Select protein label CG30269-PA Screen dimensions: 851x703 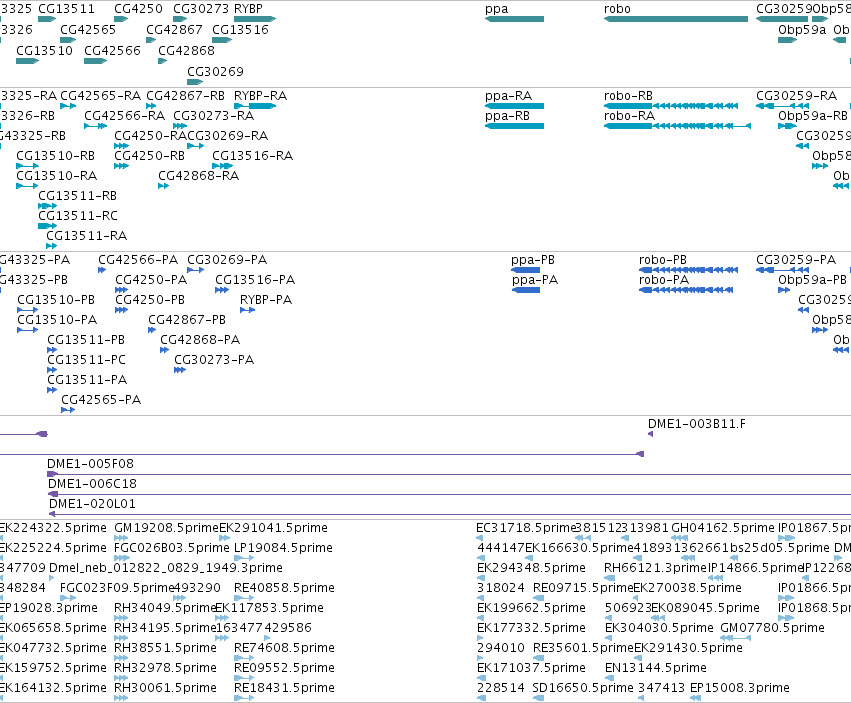[x=227, y=260]
